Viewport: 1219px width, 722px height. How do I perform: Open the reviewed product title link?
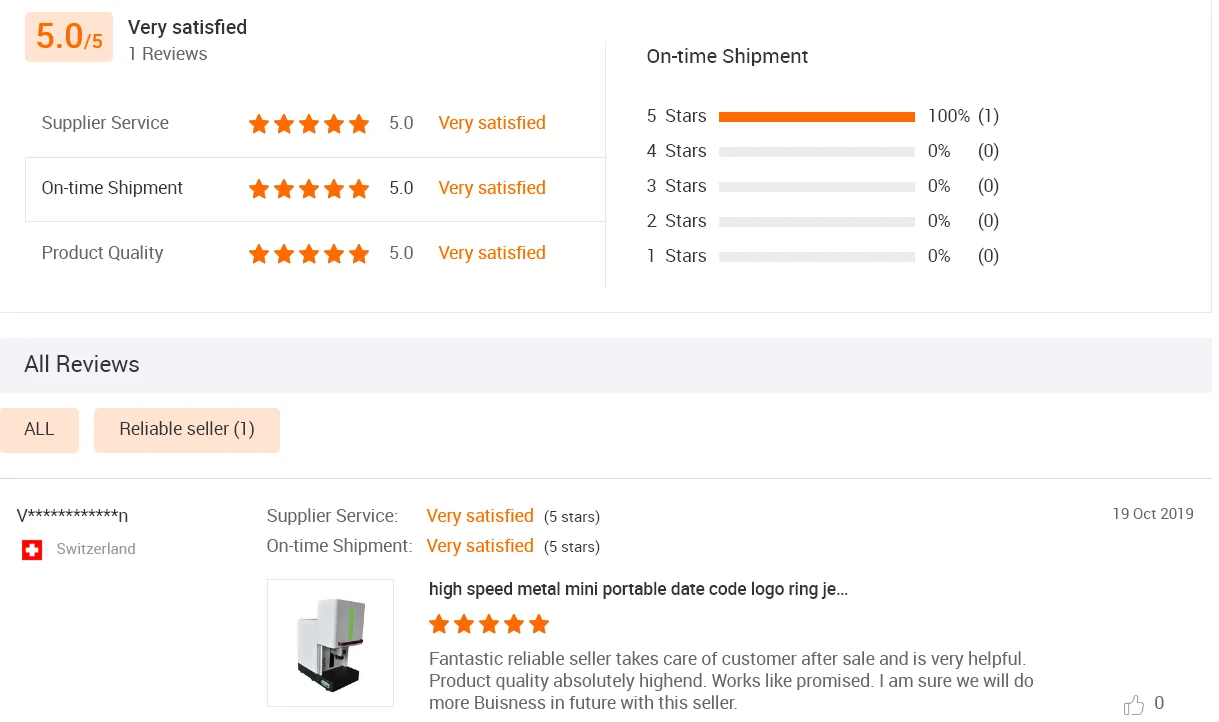click(x=638, y=590)
